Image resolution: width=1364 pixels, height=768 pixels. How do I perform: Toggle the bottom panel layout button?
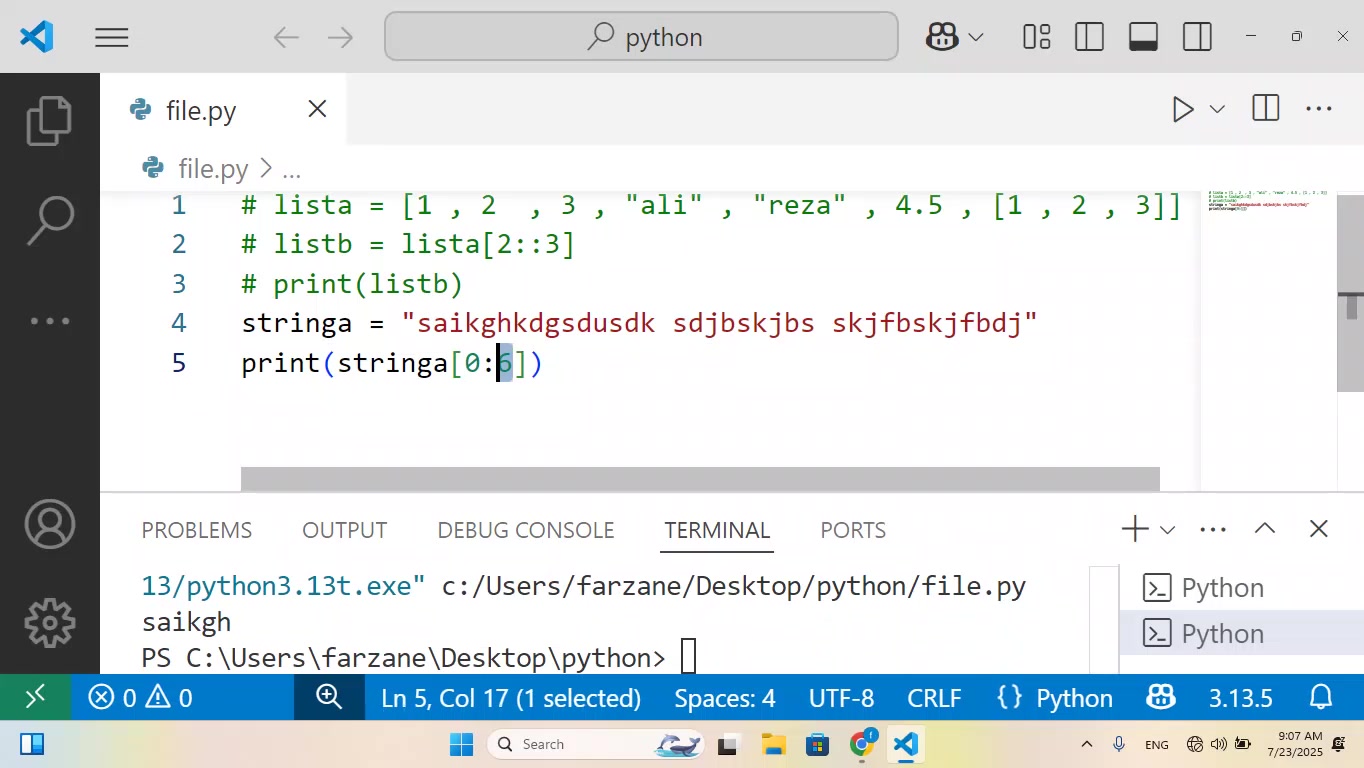click(x=1143, y=37)
